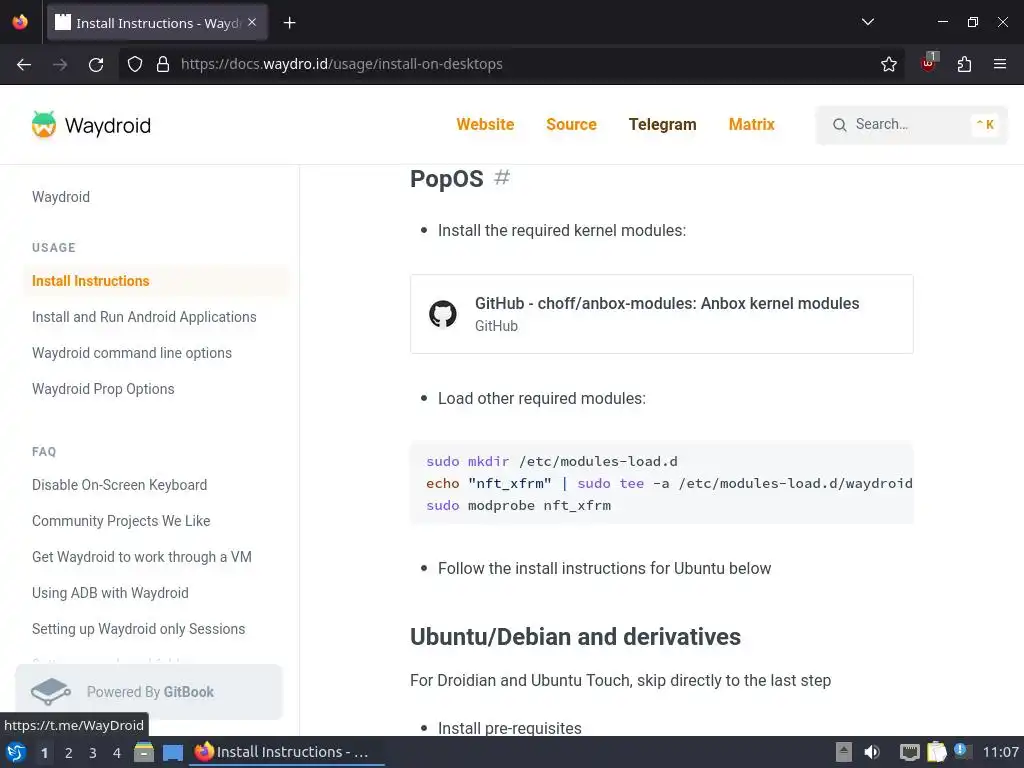Open the Extensions puzzle icon
This screenshot has height=768, width=1024.
click(x=964, y=64)
